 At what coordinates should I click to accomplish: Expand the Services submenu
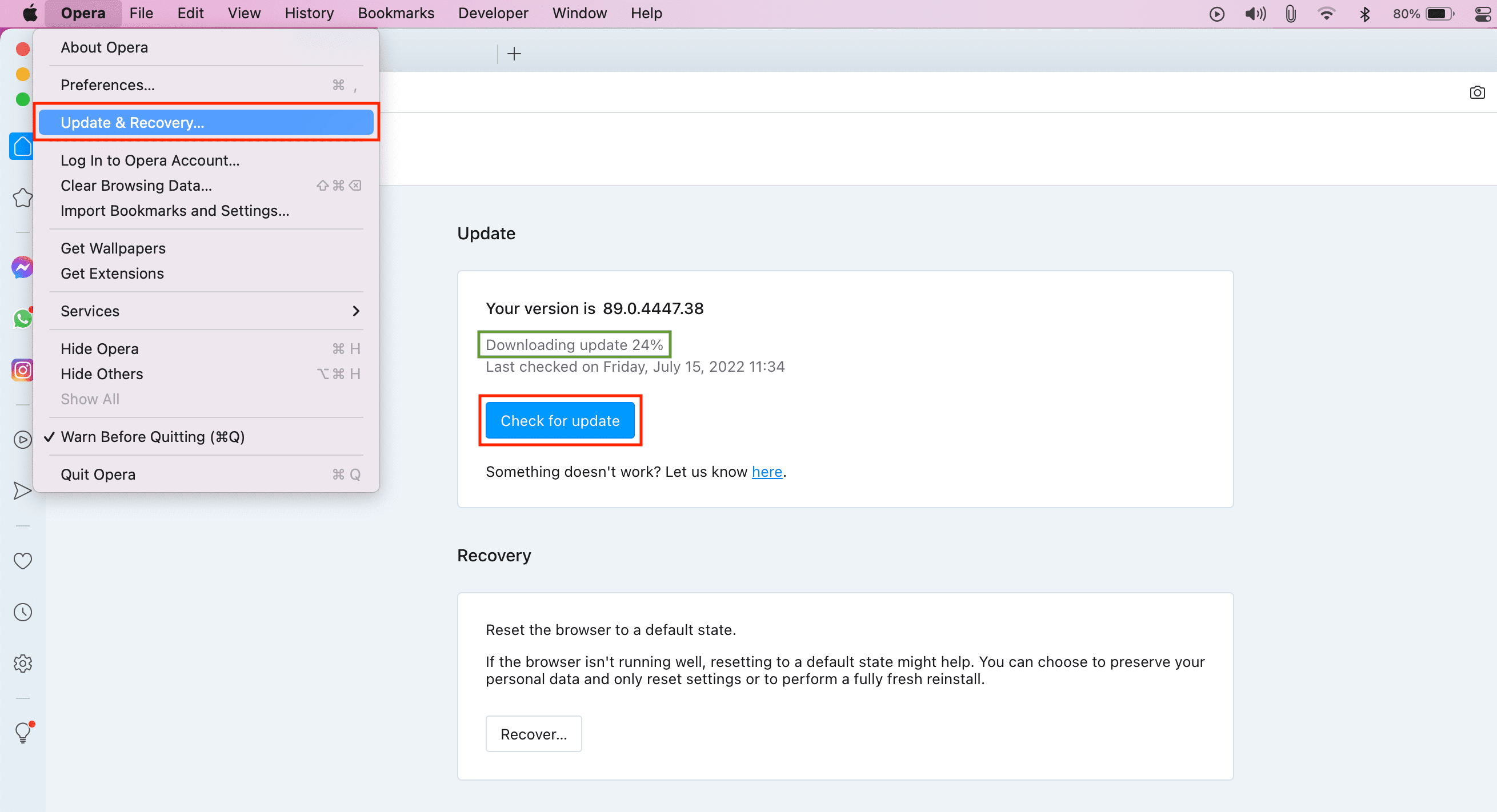(206, 311)
